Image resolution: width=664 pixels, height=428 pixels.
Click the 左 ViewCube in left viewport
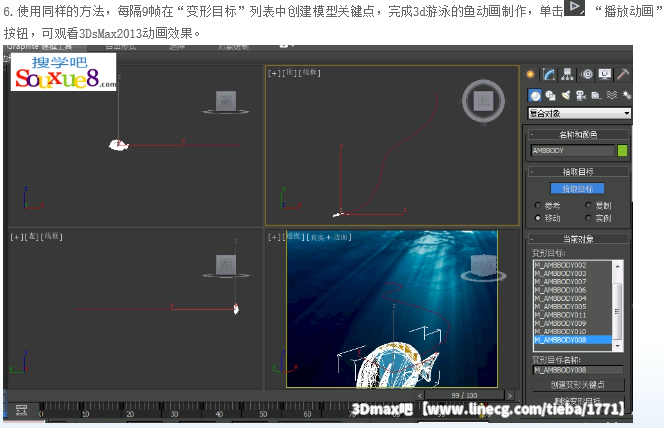(226, 265)
